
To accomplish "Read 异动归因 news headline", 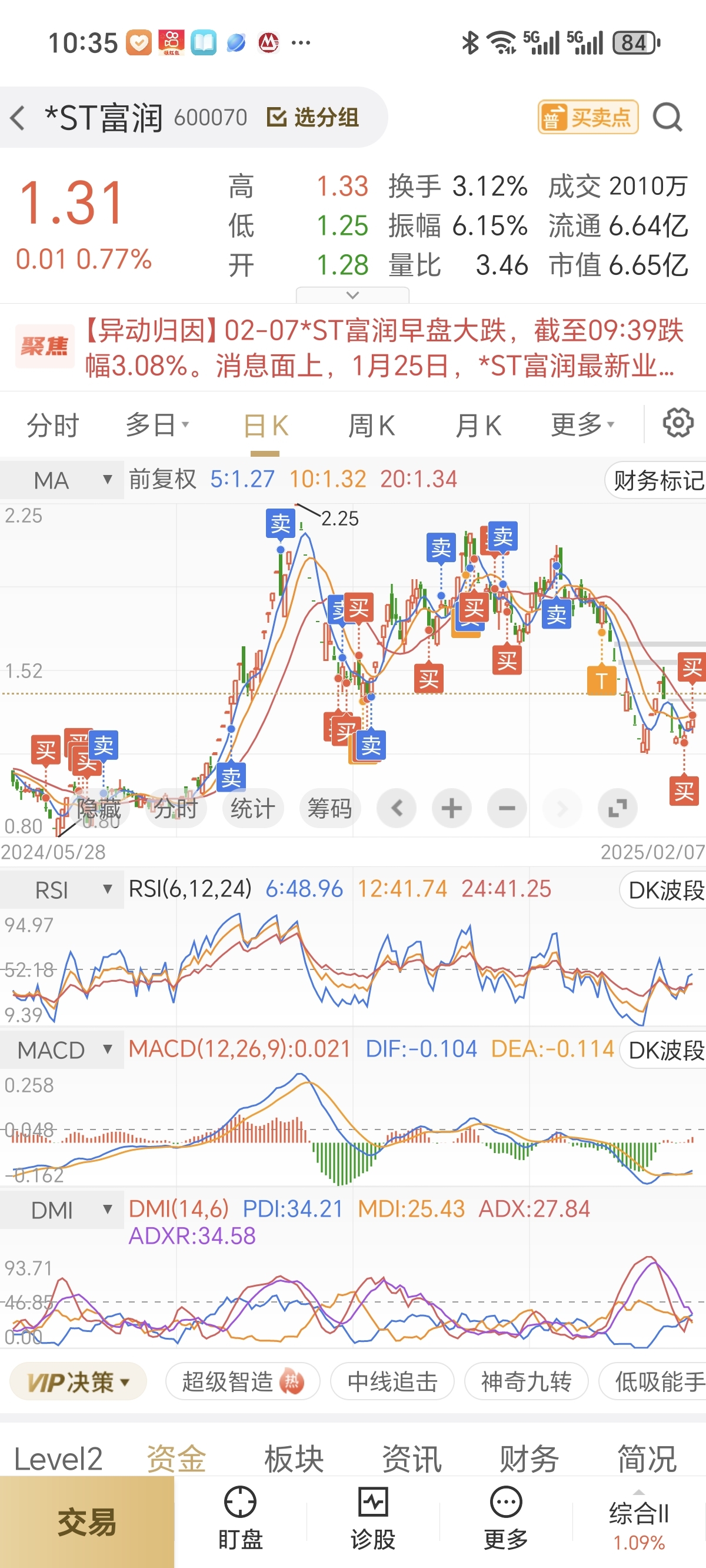I will click(384, 348).
